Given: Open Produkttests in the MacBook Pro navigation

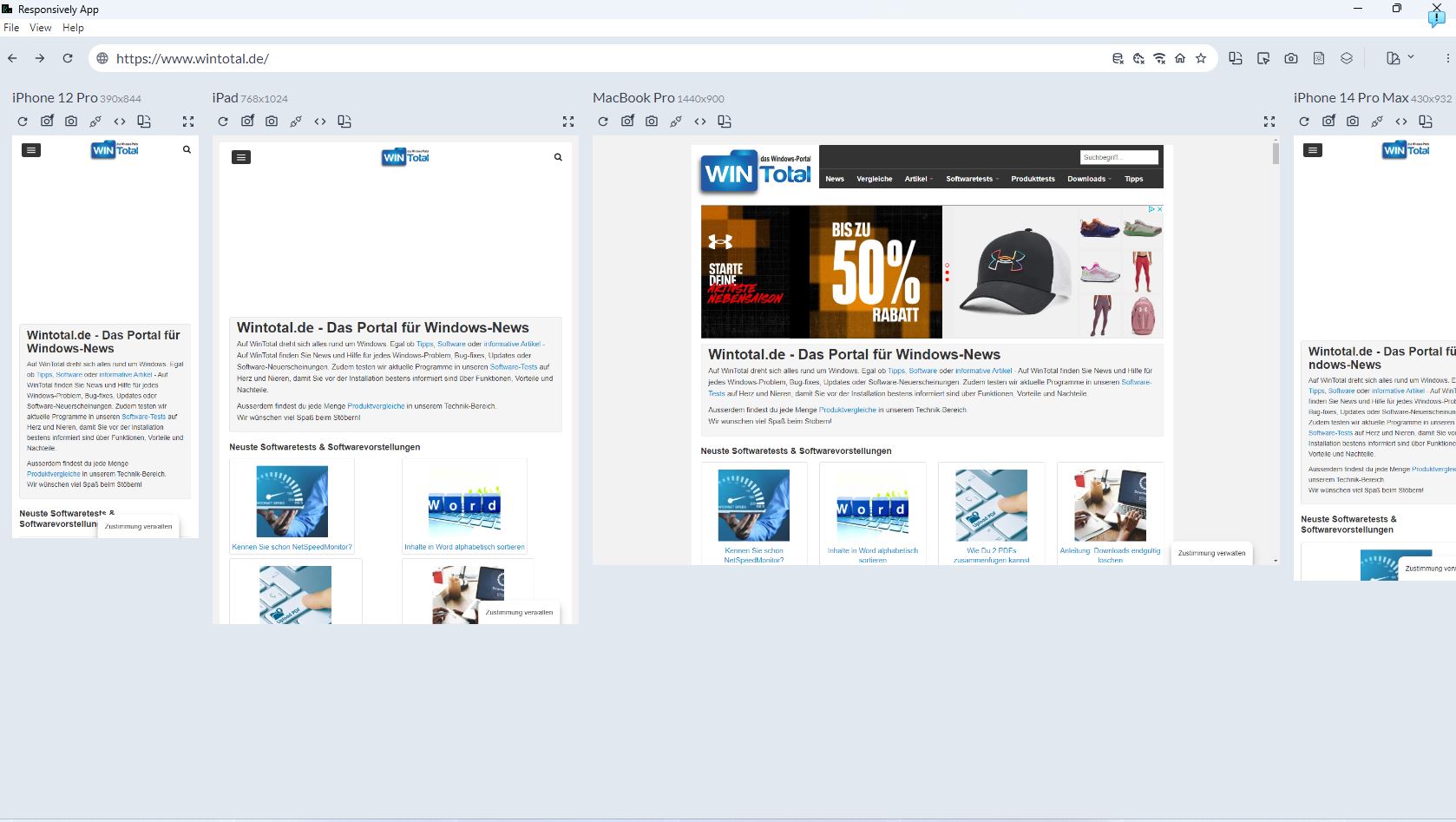Looking at the screenshot, I should pos(1033,179).
